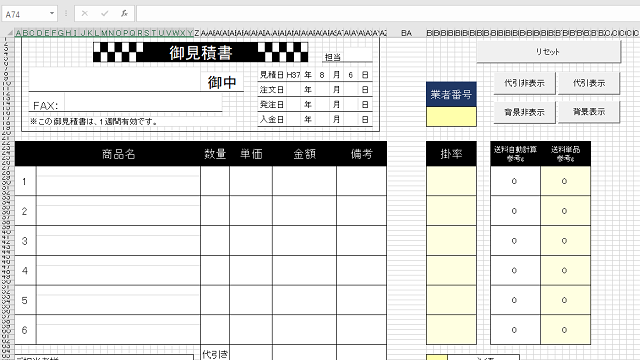Open the Insert Function fx icon
Viewport: 640px width, 360px height.
124,13
